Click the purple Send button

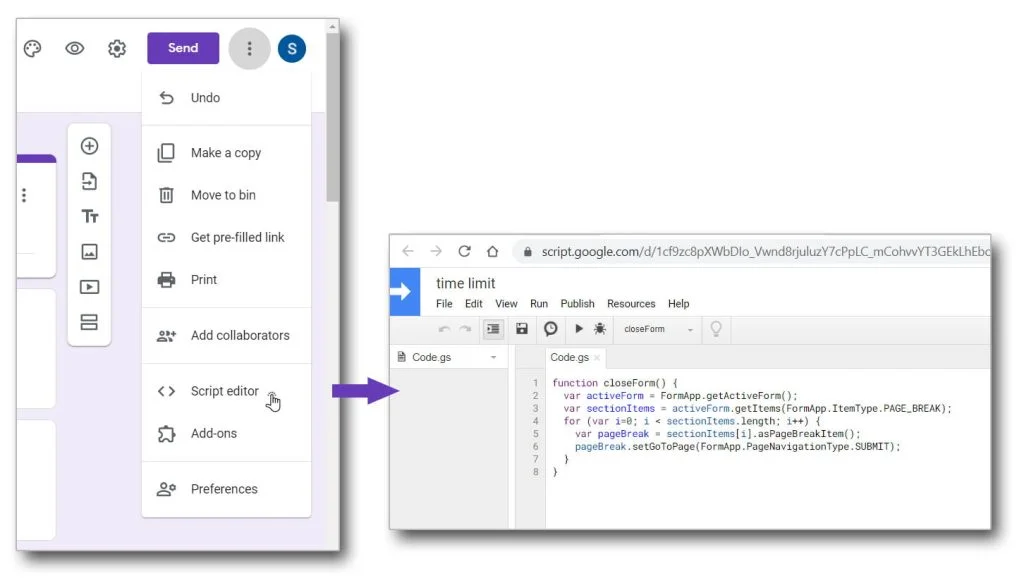pyautogui.click(x=183, y=48)
